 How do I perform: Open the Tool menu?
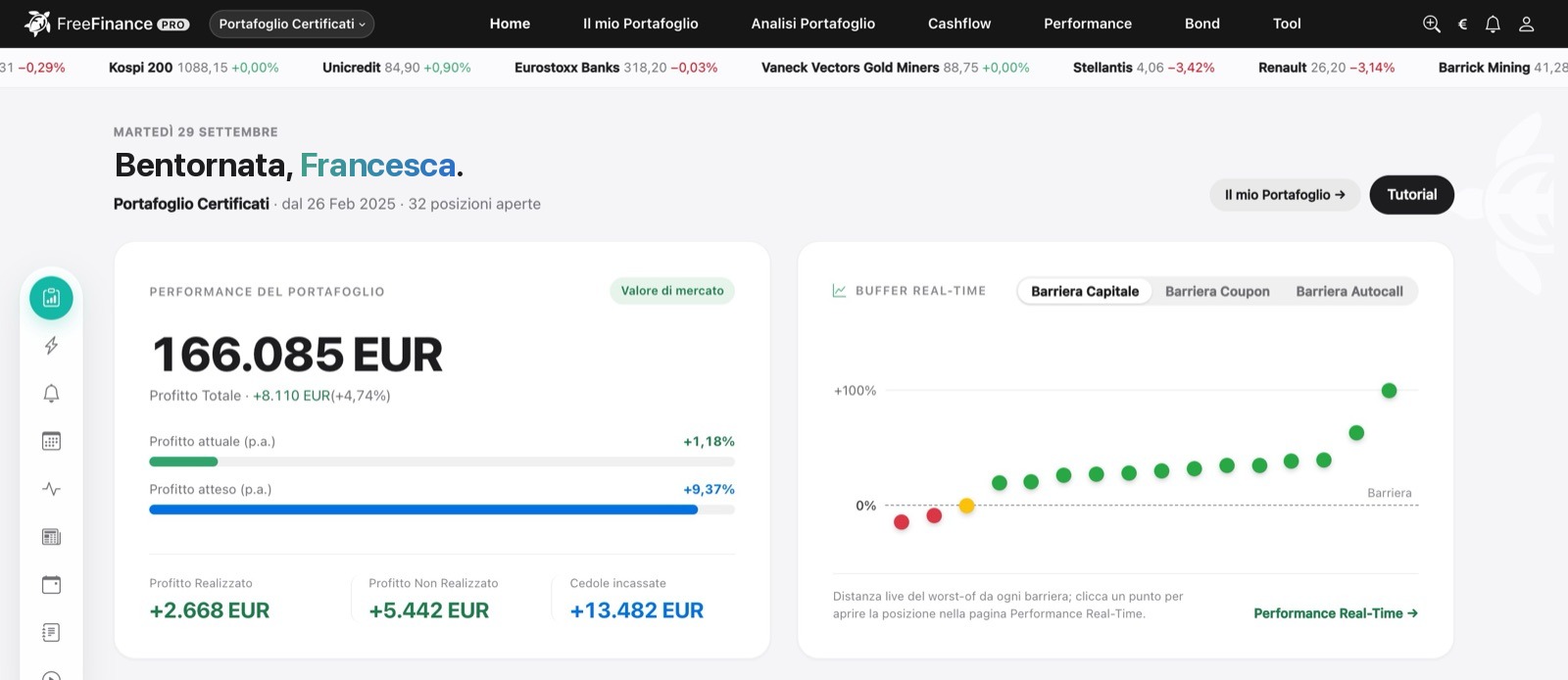coord(1287,24)
